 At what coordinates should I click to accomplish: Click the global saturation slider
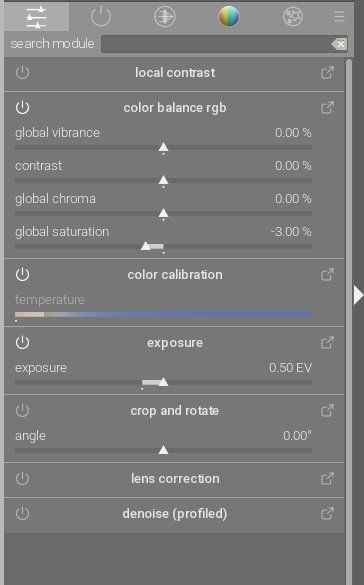point(163,247)
